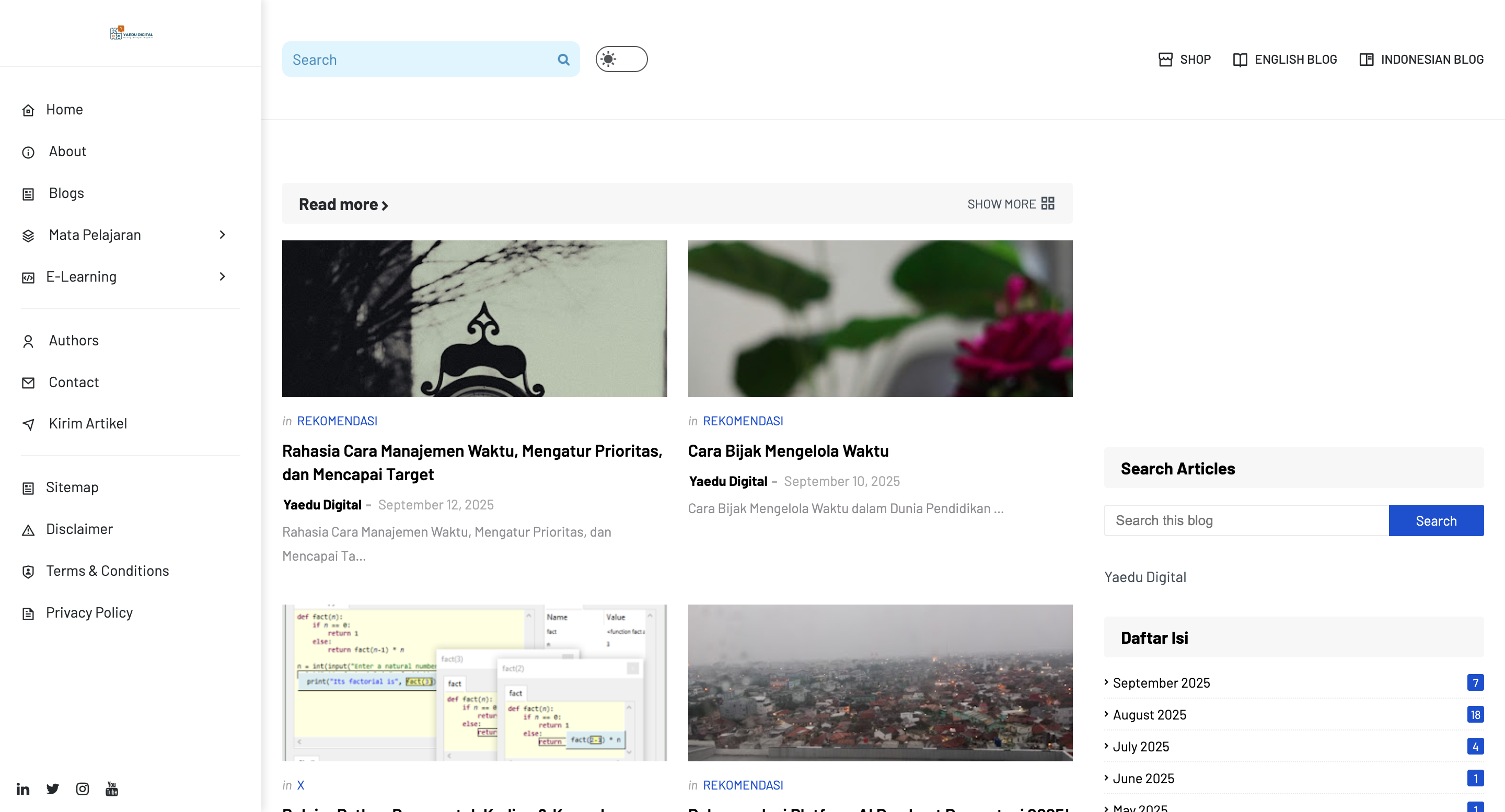Click the YouTube icon in the sidebar footer

point(112,788)
